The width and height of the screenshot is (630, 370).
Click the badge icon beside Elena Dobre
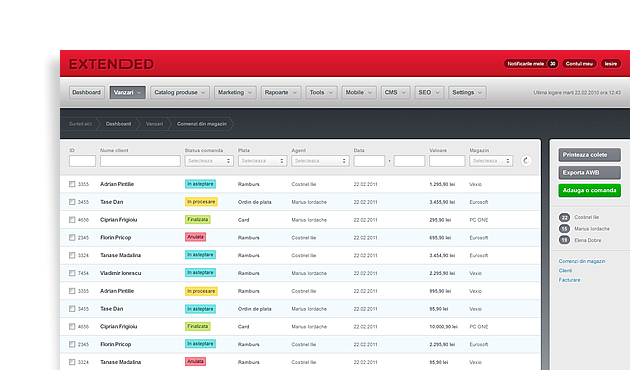click(564, 240)
